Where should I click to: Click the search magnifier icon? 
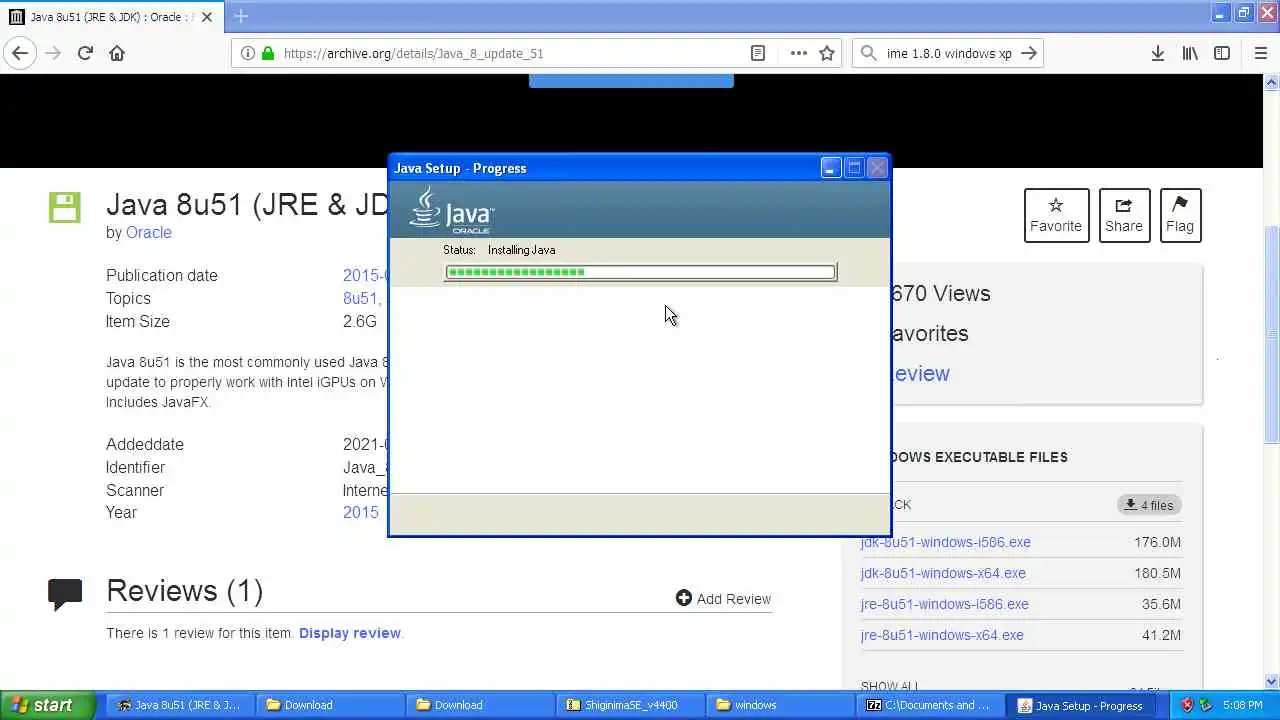(x=868, y=53)
